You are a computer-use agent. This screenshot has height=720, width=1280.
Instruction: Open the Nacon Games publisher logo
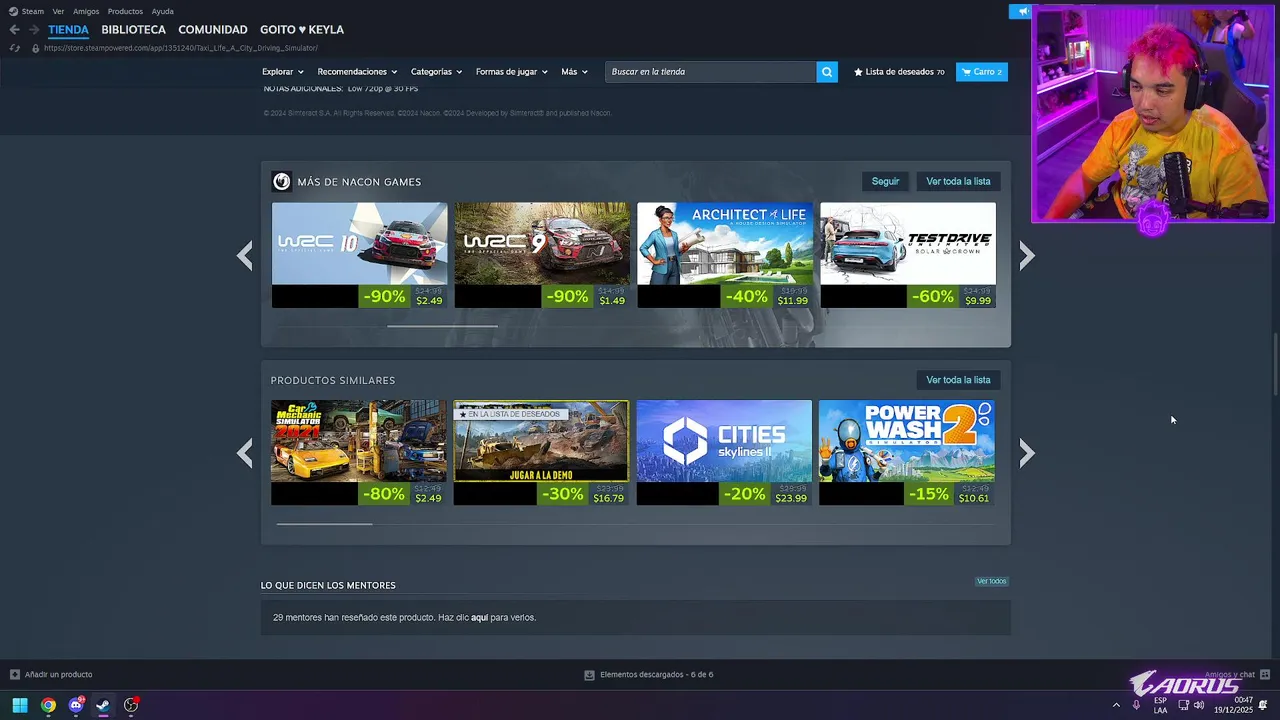282,181
